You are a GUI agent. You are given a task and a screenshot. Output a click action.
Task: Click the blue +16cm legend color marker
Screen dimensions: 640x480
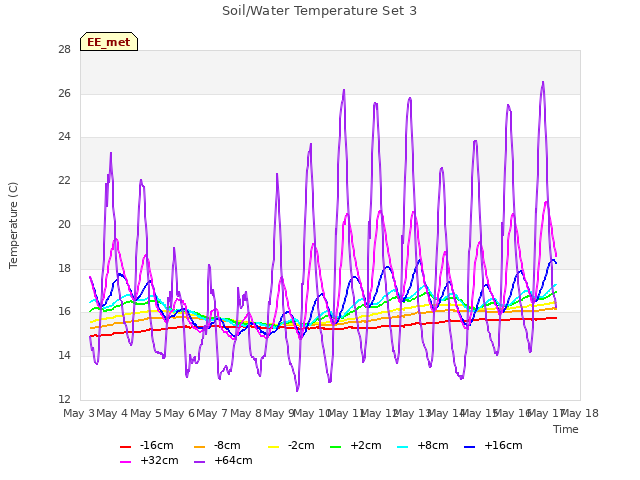coord(469,447)
